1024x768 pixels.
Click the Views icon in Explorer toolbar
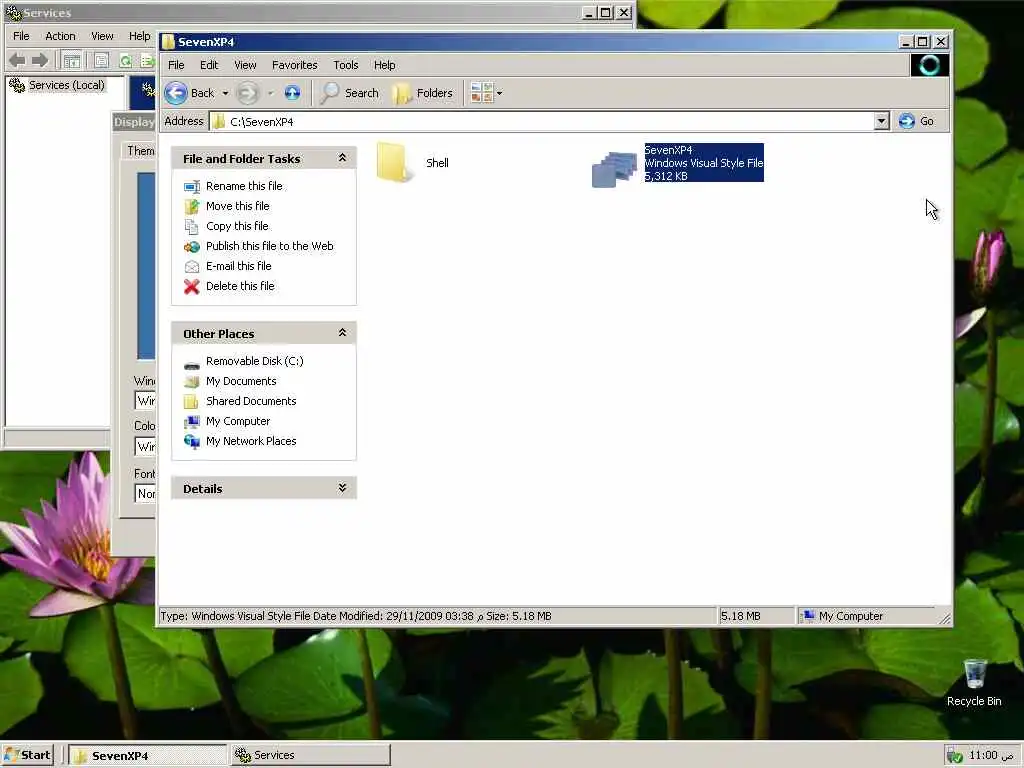pyautogui.click(x=481, y=93)
